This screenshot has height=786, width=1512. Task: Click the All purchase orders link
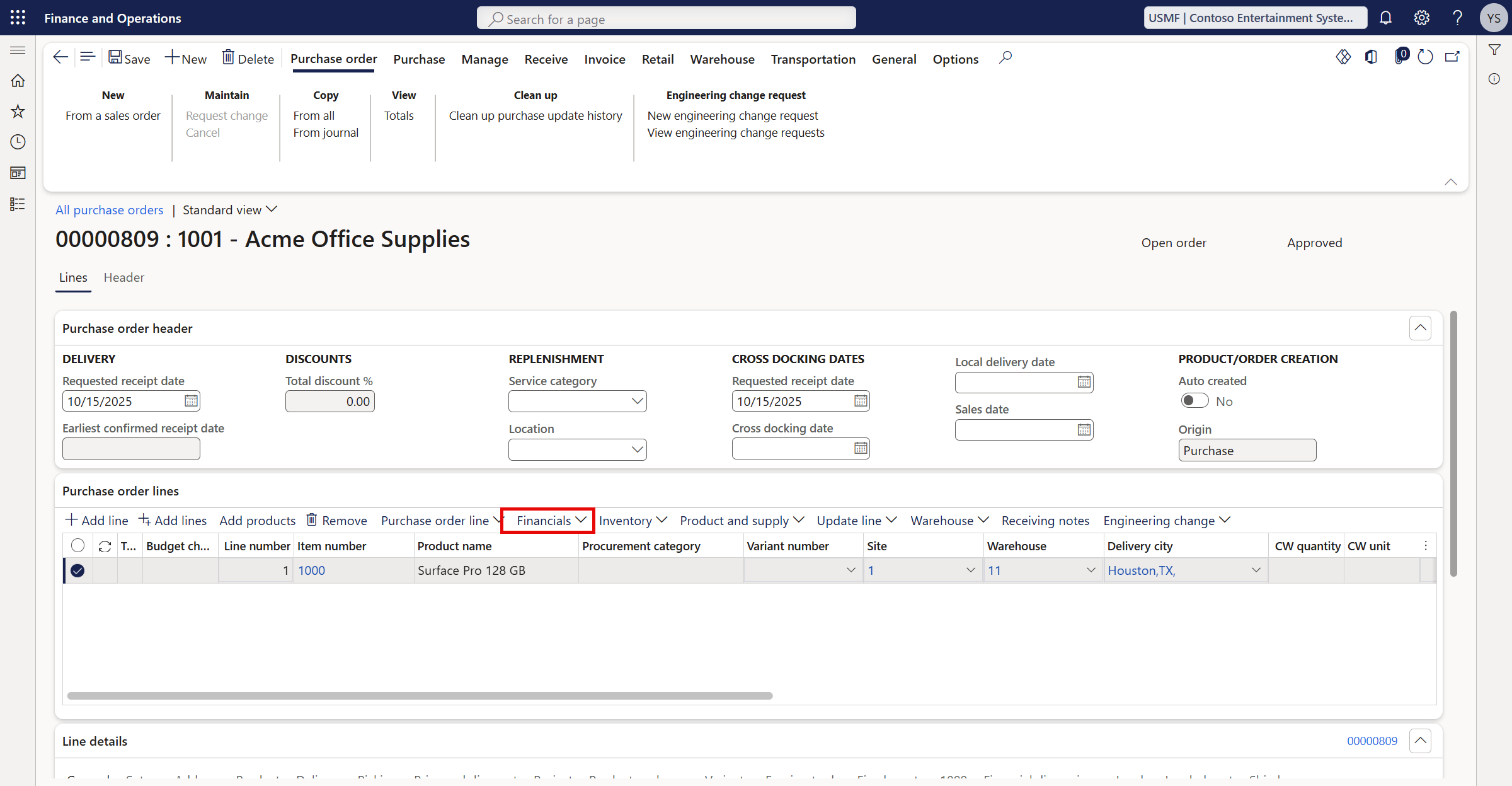pos(109,210)
